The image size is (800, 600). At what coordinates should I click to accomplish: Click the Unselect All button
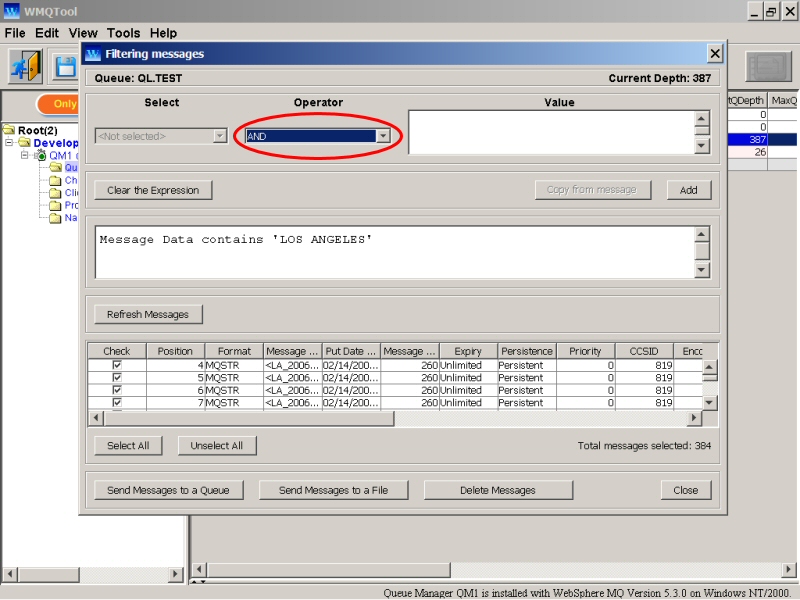tap(217, 445)
